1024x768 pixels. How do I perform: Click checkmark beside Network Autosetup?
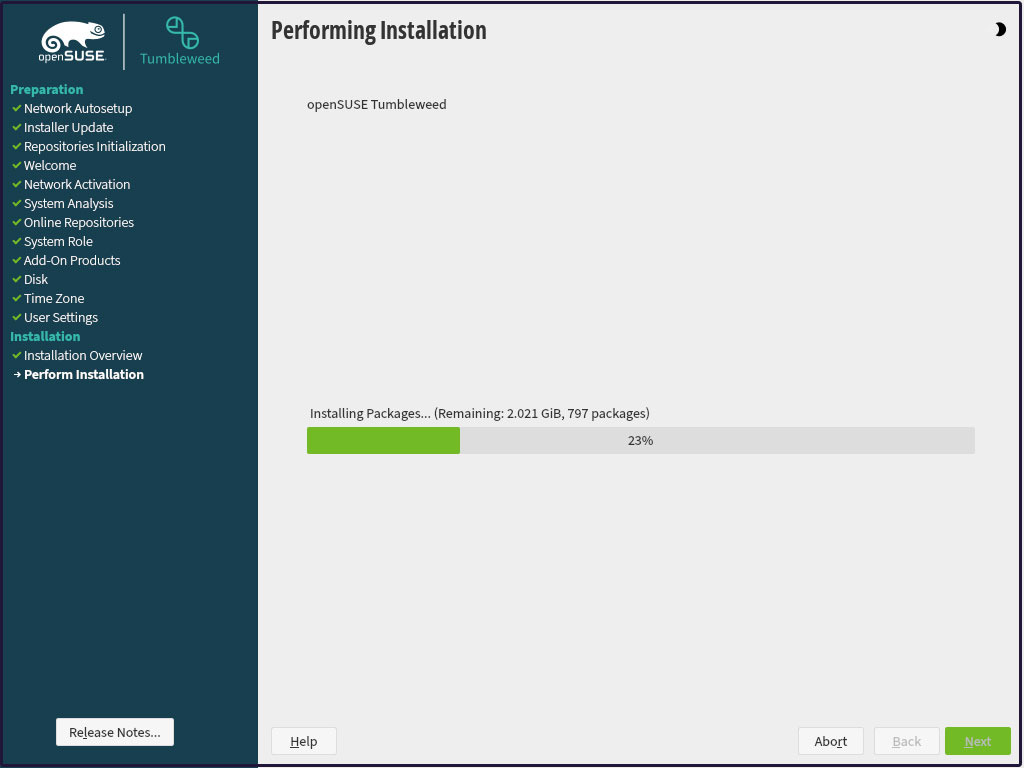click(x=17, y=108)
